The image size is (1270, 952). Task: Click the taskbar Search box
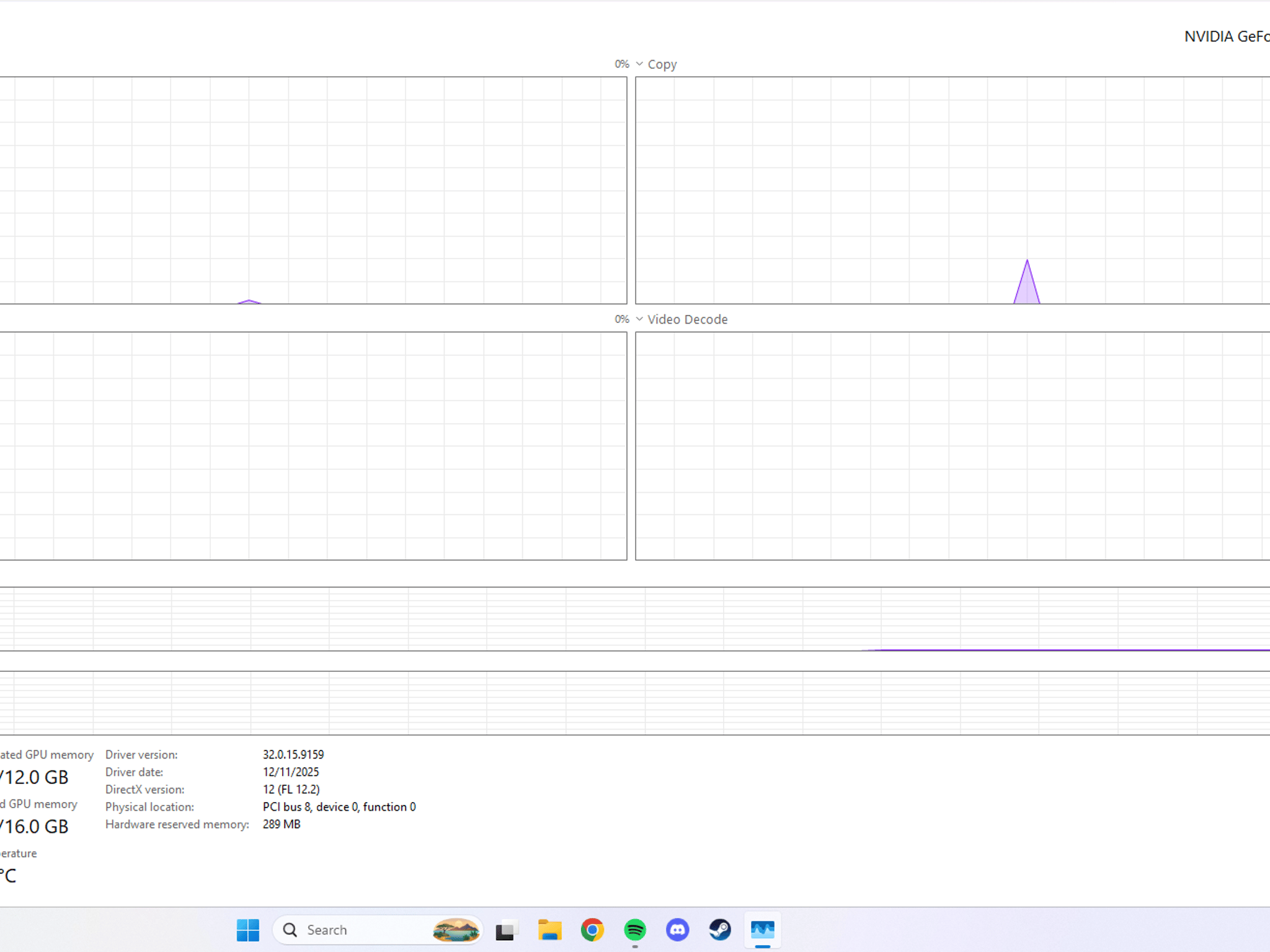378,930
